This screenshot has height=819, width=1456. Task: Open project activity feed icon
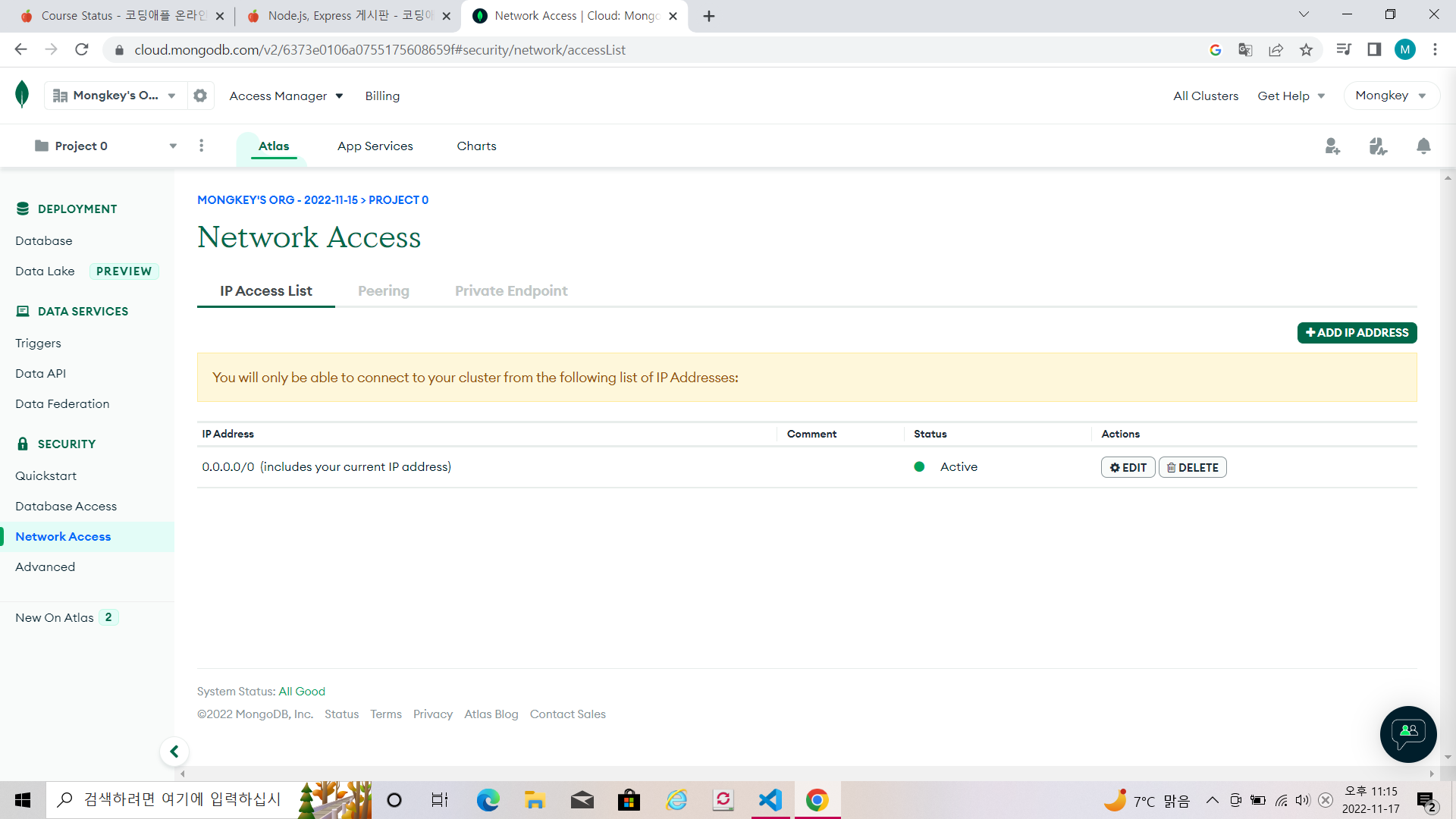pos(1378,146)
